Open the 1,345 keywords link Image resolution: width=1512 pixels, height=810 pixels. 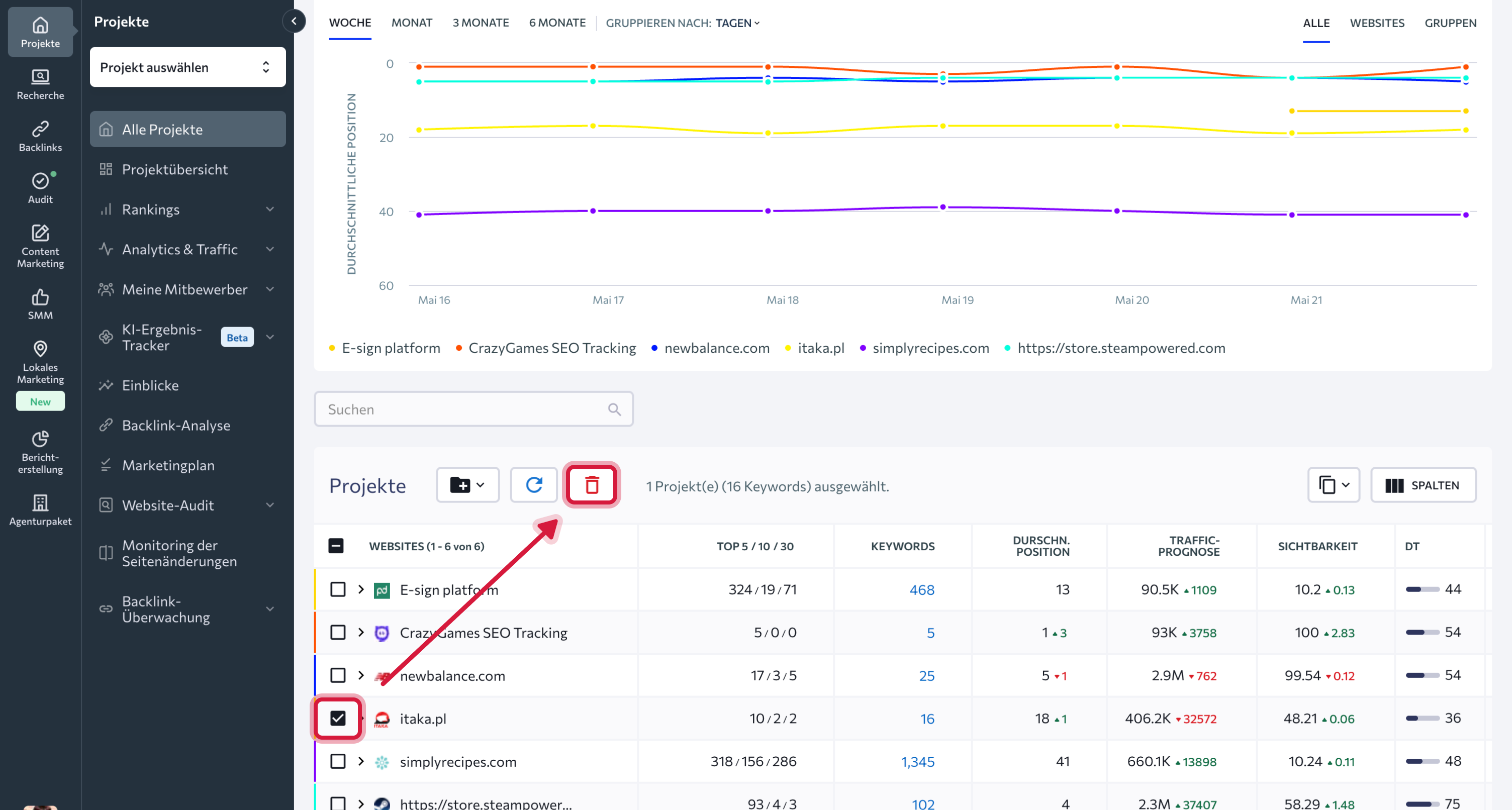(x=917, y=762)
